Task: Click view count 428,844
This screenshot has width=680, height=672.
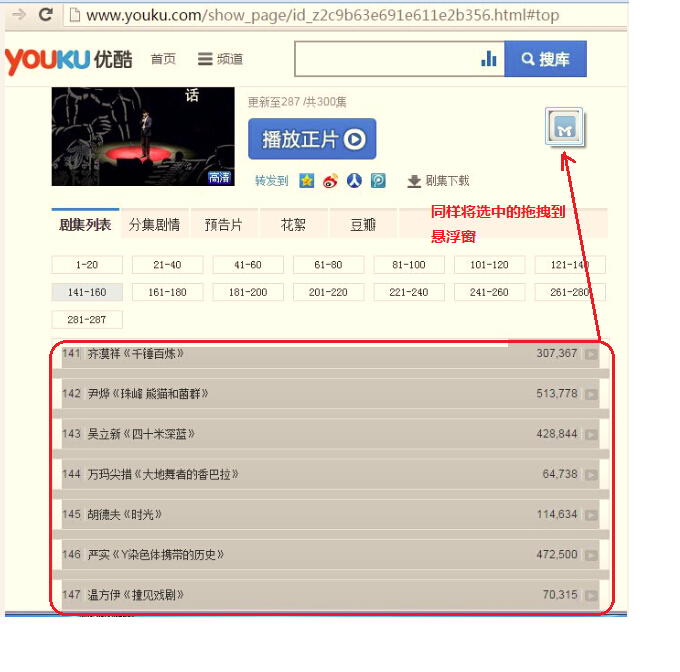Action: pos(557,434)
